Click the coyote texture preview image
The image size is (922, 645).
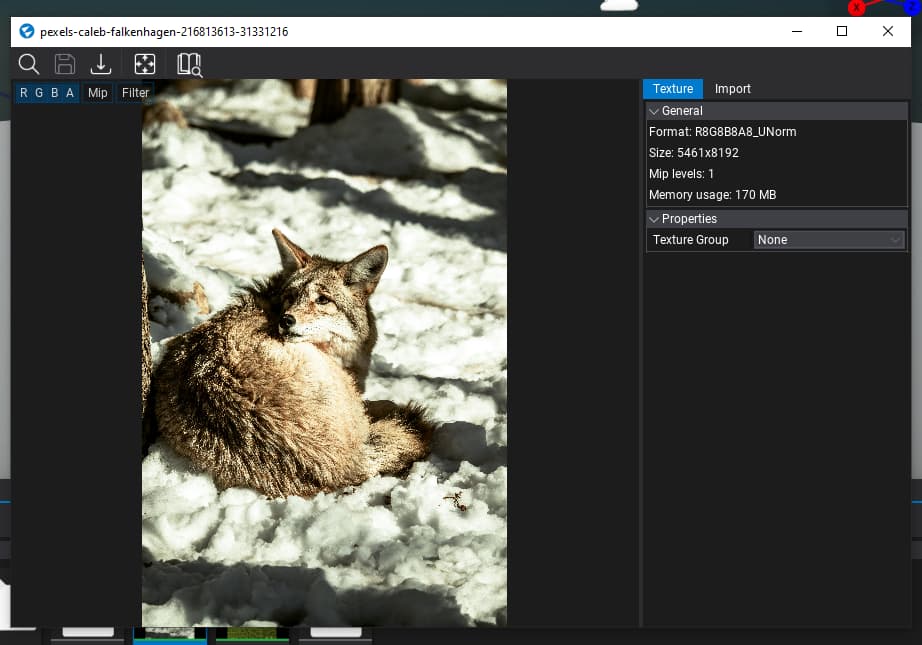coord(324,352)
